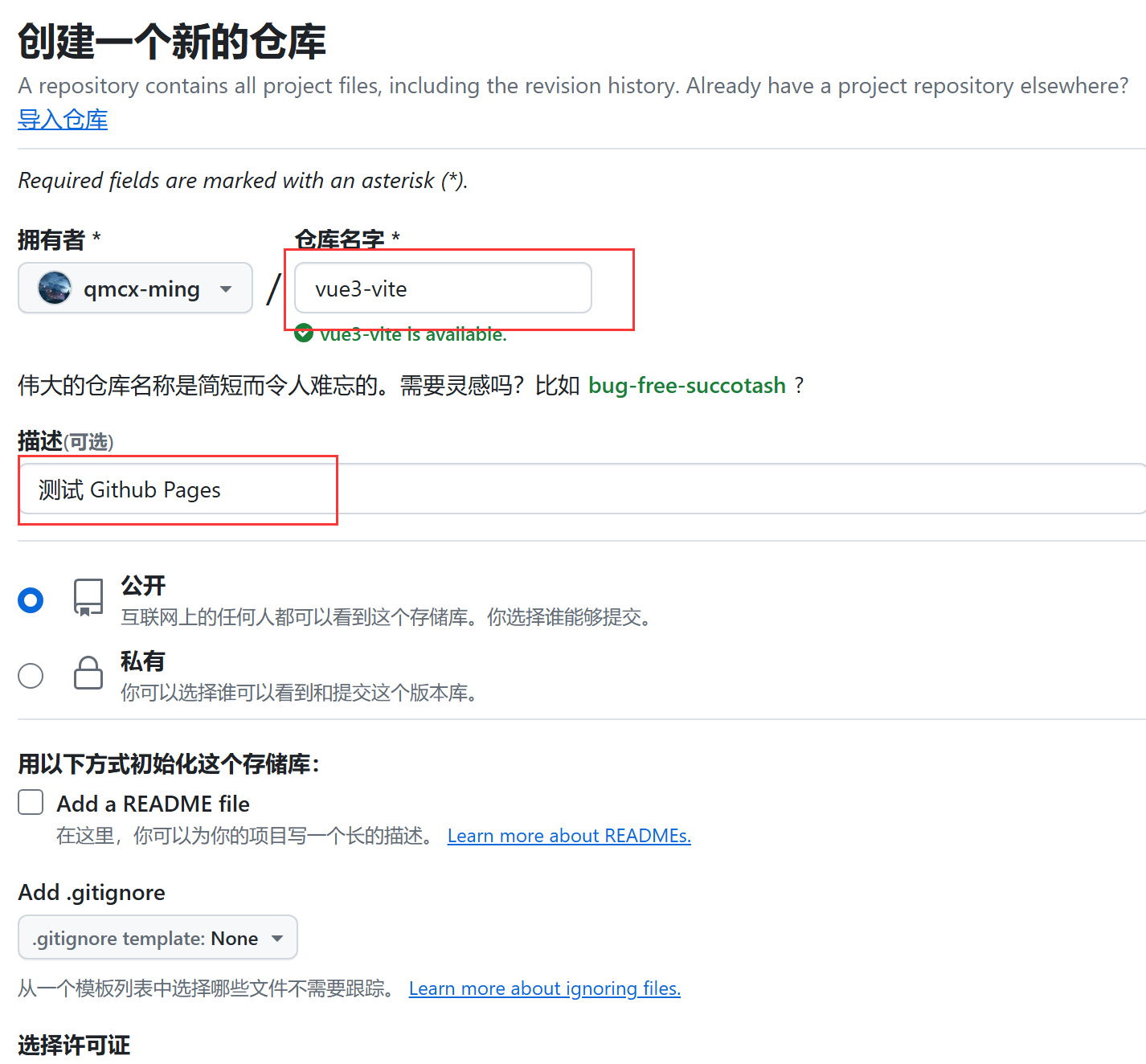This screenshot has height=1064, width=1146.
Task: Click the green availability checkmark icon
Action: [x=304, y=334]
